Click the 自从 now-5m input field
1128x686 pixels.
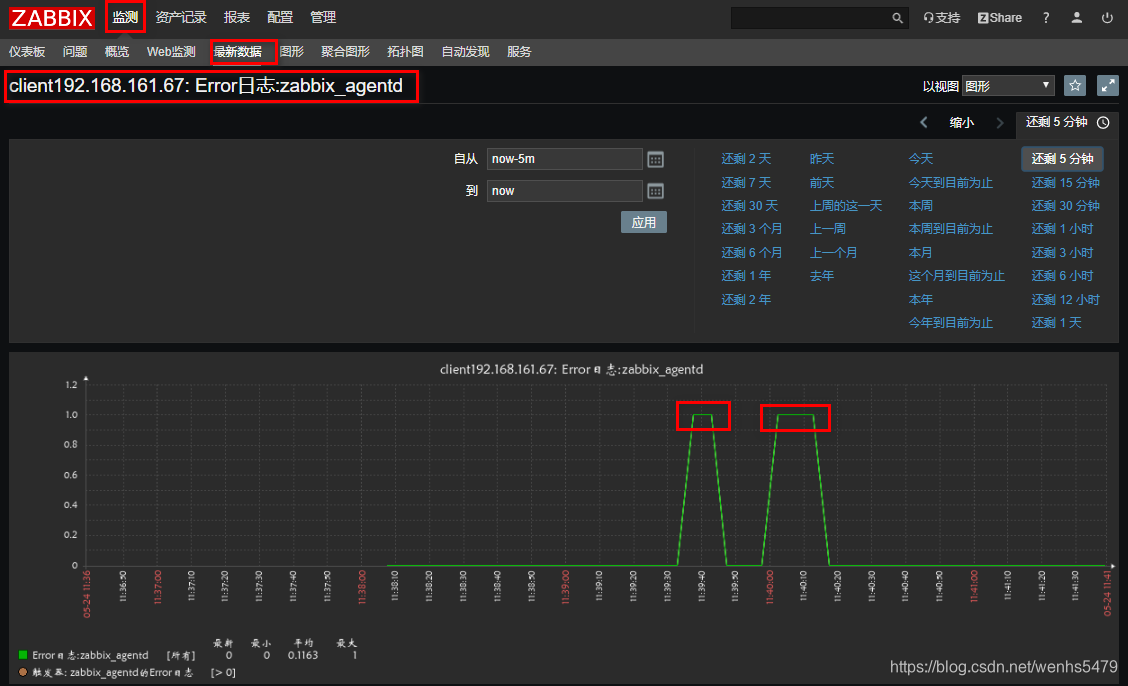point(565,159)
